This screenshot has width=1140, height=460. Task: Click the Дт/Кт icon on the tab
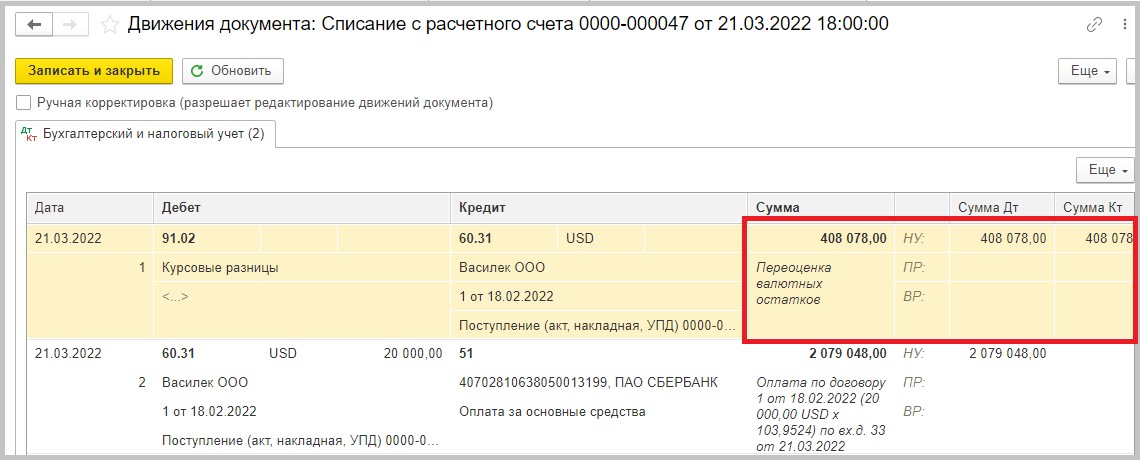tap(28, 134)
